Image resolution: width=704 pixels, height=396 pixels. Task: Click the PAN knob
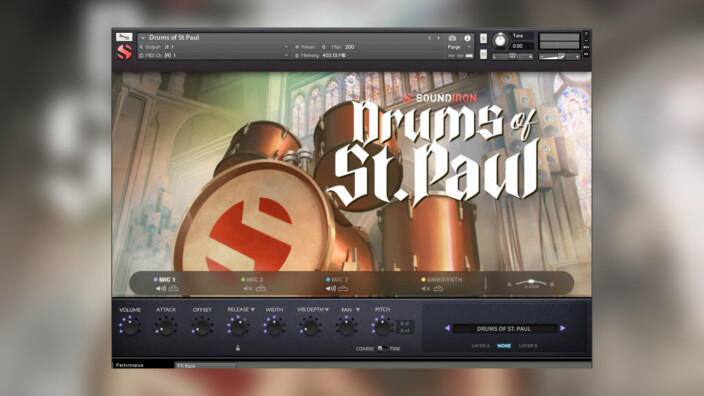(346, 326)
